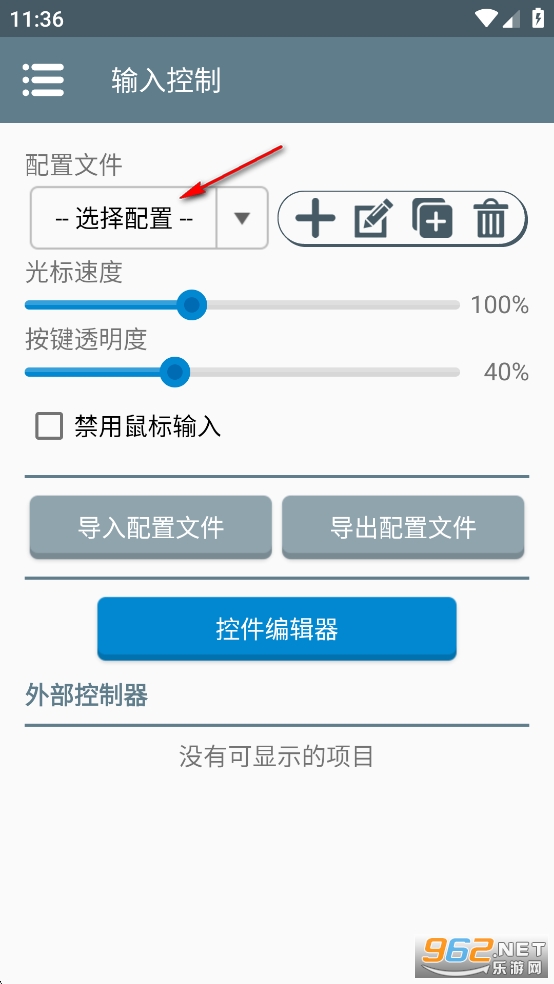Image resolution: width=554 pixels, height=984 pixels.
Task: Tap the 输入控制 title text
Action: 166,80
